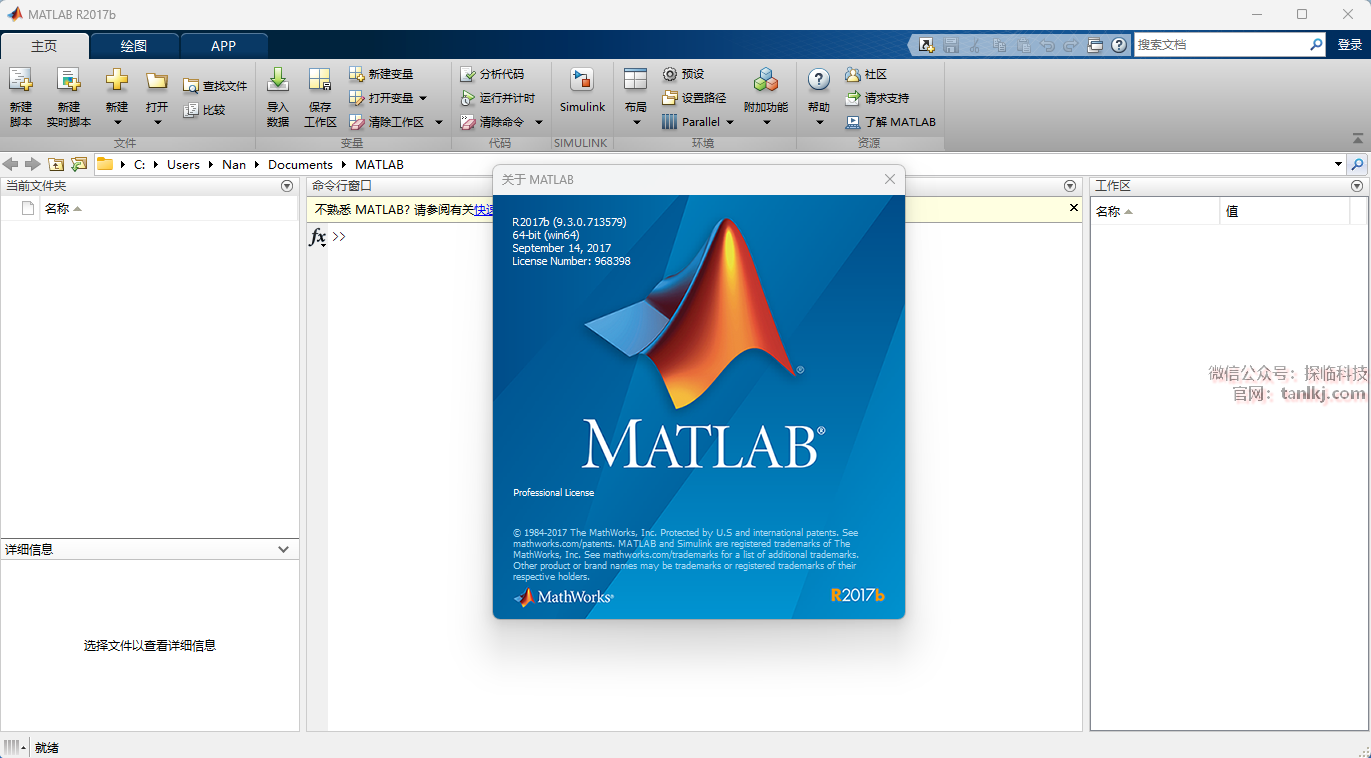The width and height of the screenshot is (1371, 758).
Task: Save the workspace with 保存工作区
Action: (320, 97)
